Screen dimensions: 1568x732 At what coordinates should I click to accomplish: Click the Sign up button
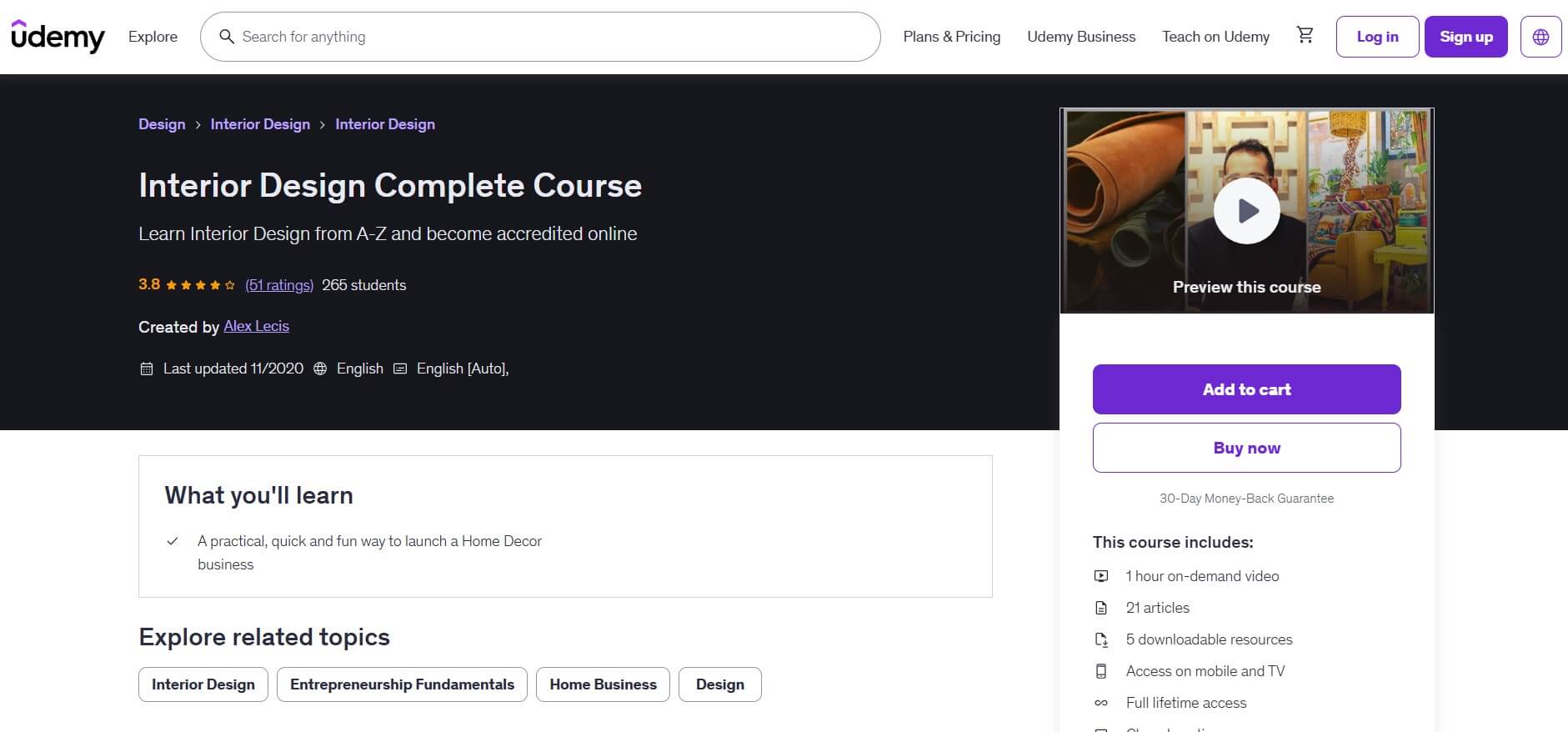[1465, 37]
